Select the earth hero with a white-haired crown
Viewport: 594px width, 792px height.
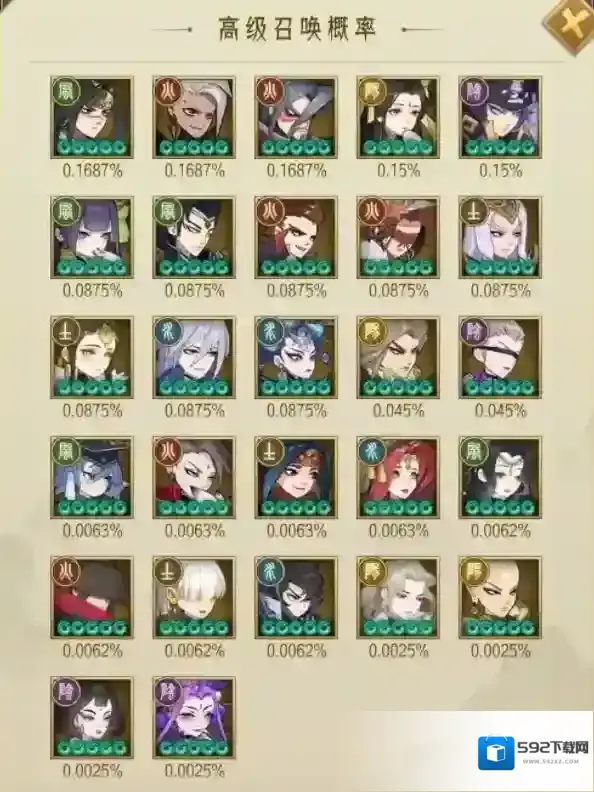(x=500, y=237)
